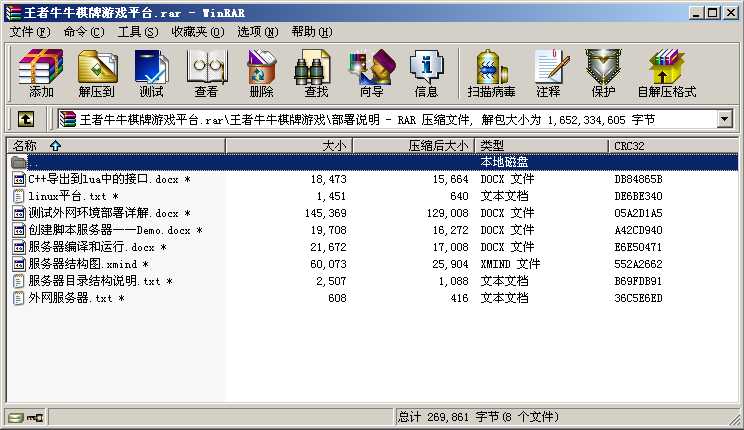Click the window resize grip corner

click(x=734, y=419)
